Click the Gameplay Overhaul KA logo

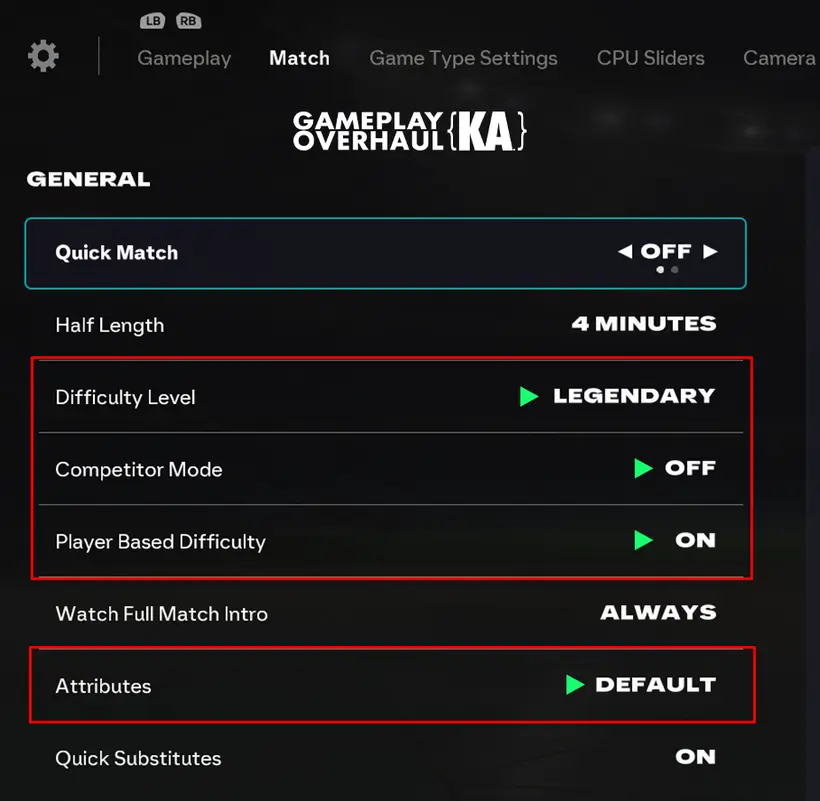409,131
